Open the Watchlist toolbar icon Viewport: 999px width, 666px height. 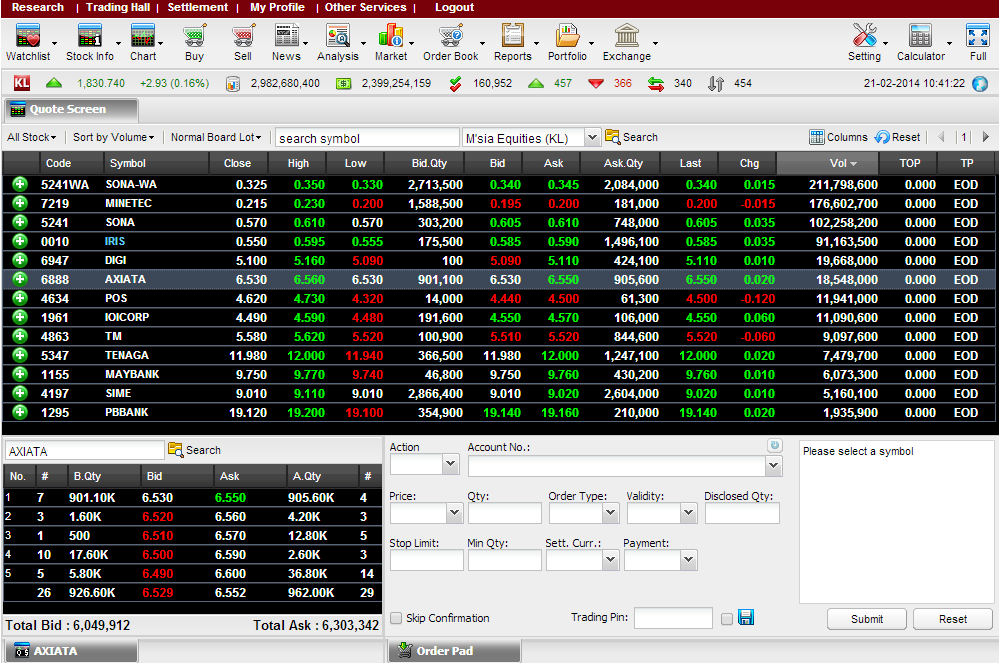point(28,36)
